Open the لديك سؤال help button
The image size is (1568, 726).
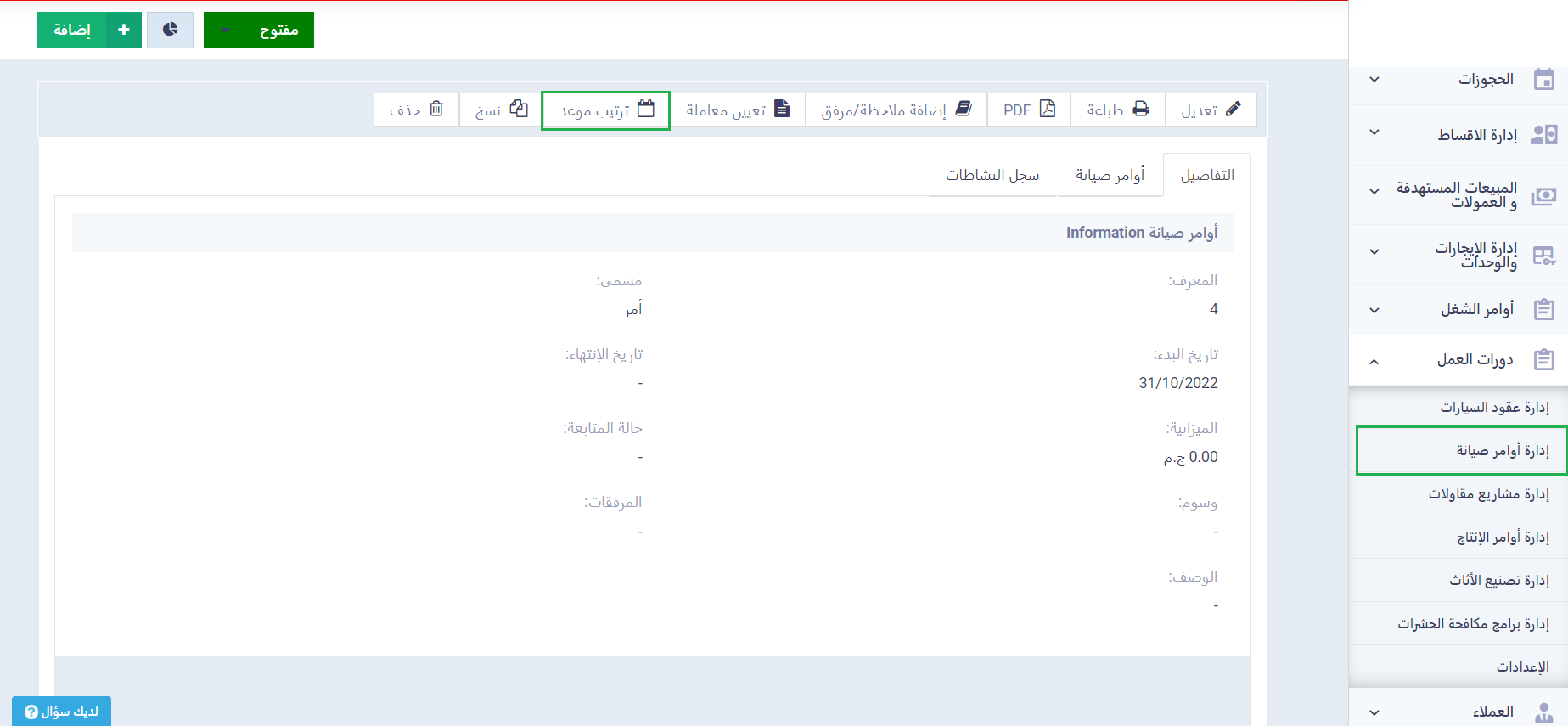click(x=61, y=712)
